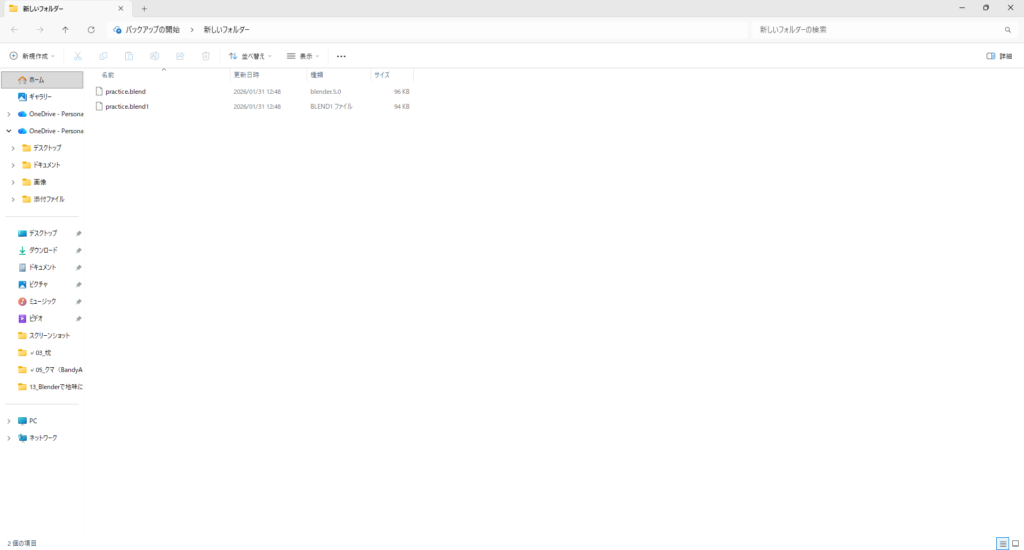Toggle the 詳細 details pane
This screenshot has width=1024, height=550.
[998, 56]
